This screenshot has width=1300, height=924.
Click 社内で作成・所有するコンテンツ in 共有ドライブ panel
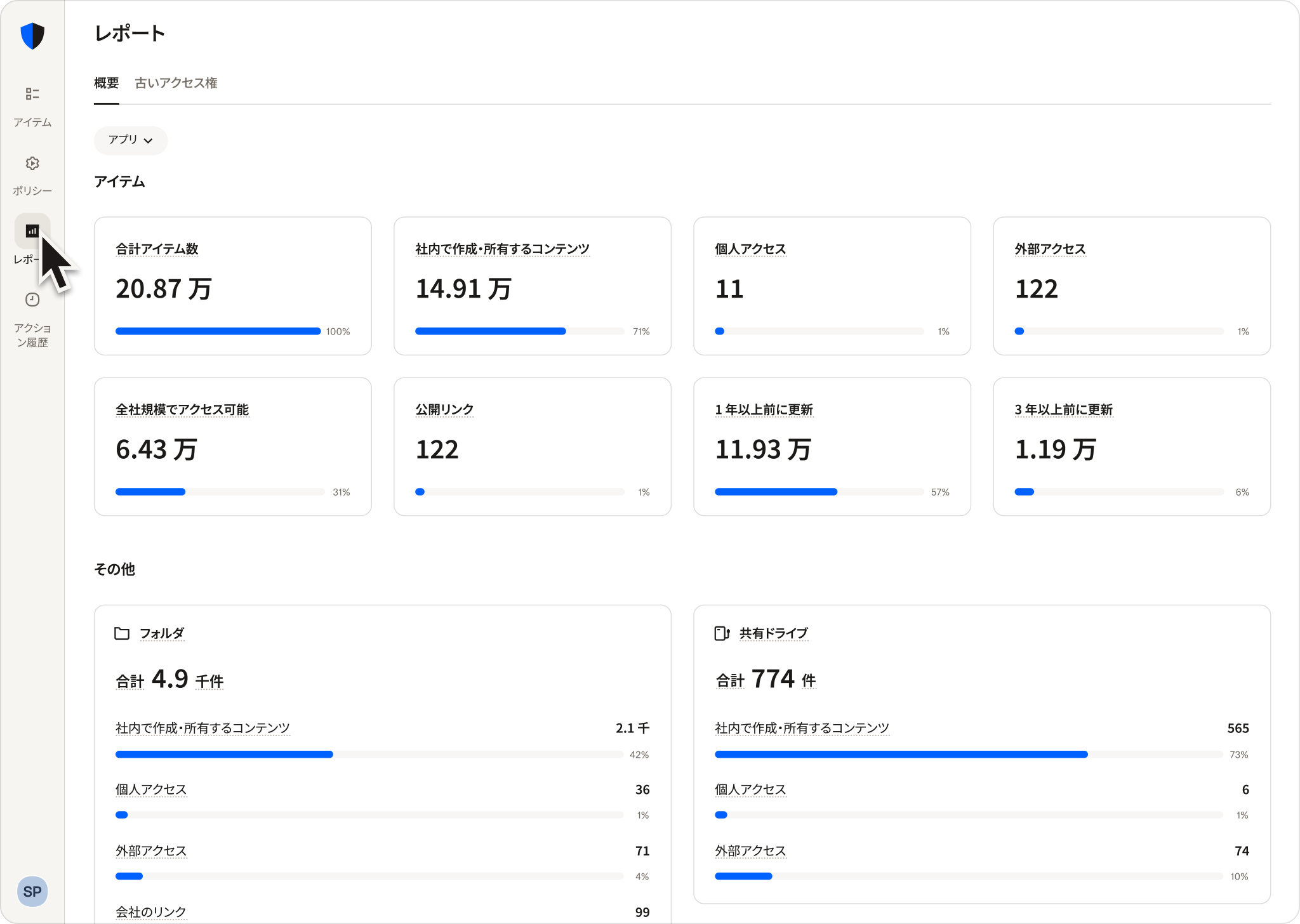tap(802, 729)
